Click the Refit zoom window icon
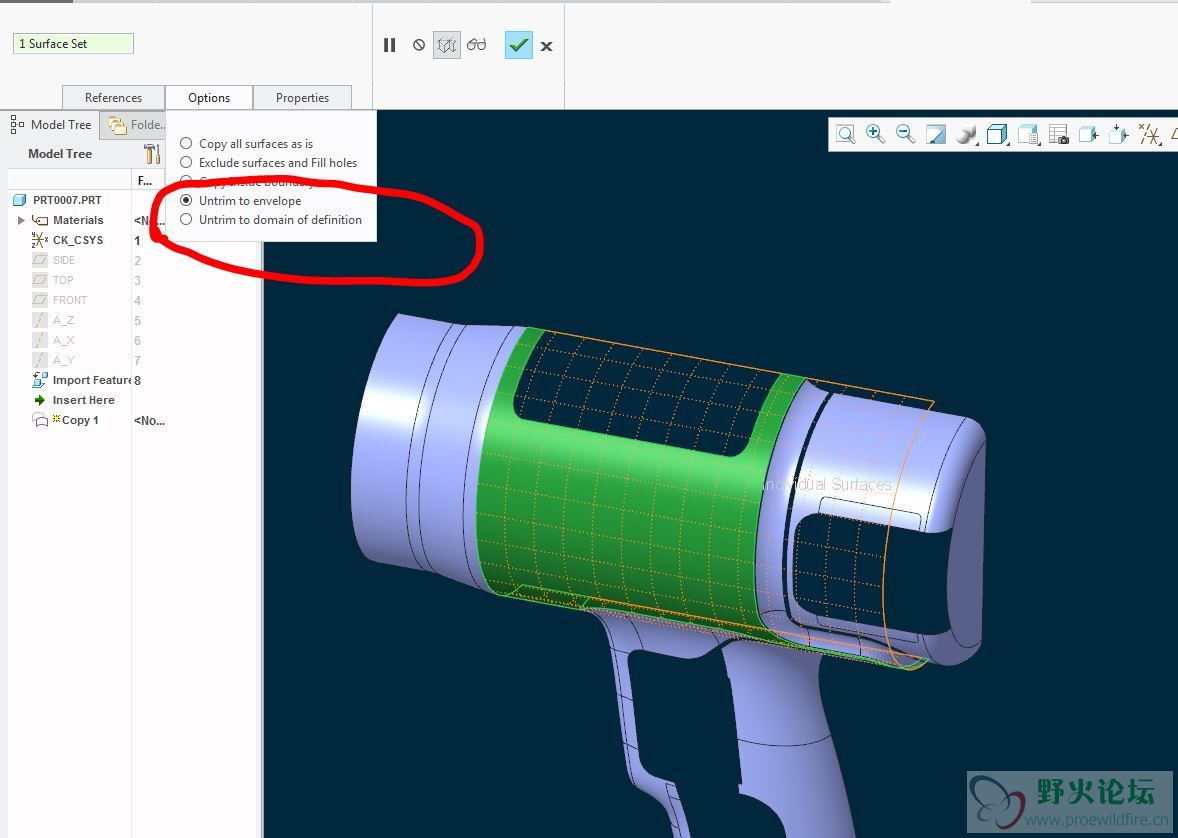 pos(846,134)
